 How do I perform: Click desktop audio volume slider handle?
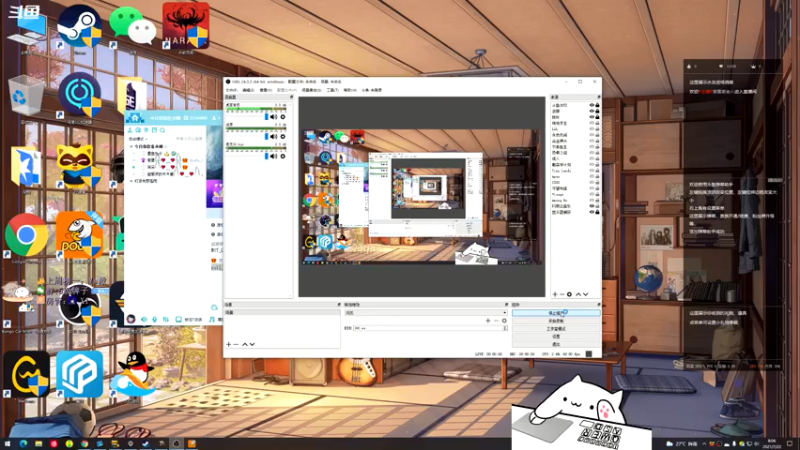click(x=266, y=117)
